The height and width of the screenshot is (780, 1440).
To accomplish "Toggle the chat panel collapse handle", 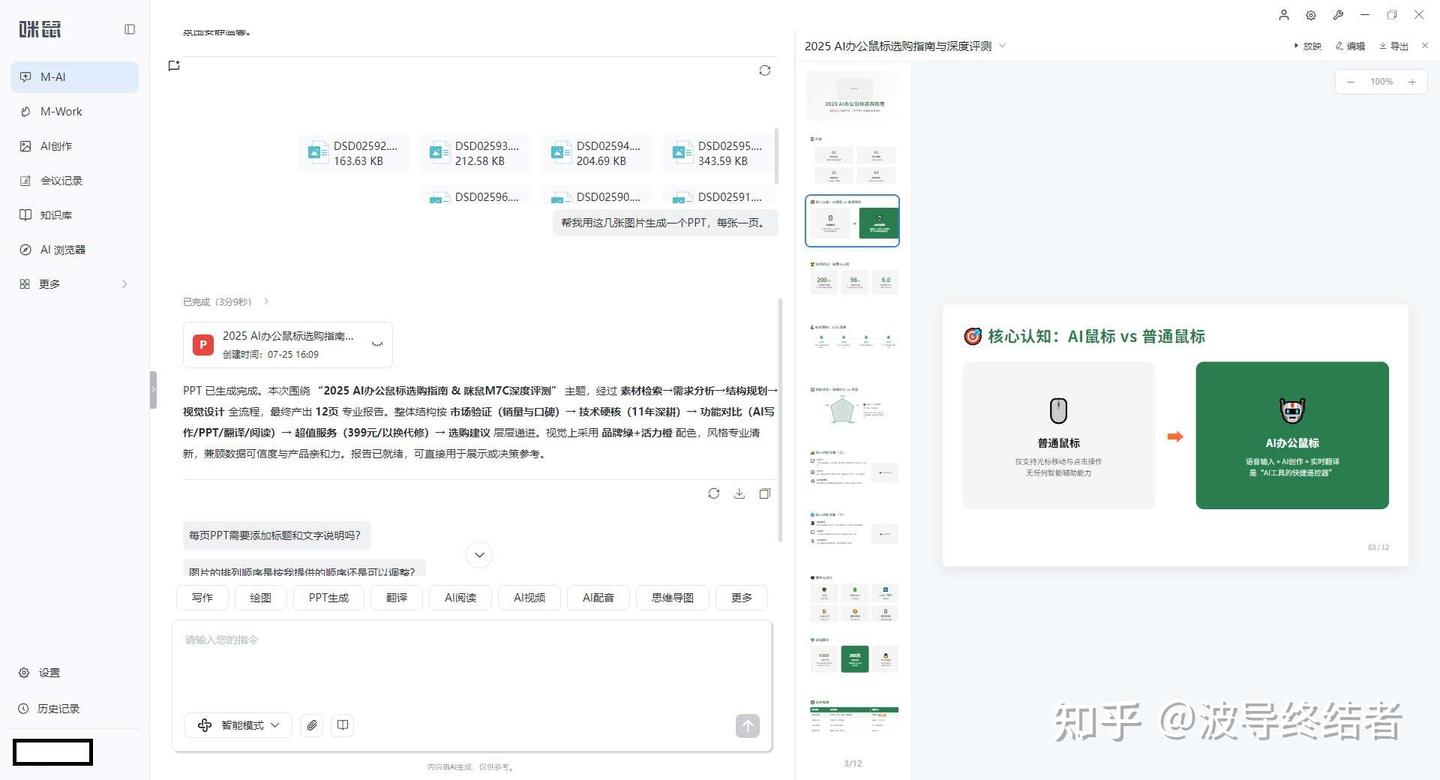I will [153, 390].
